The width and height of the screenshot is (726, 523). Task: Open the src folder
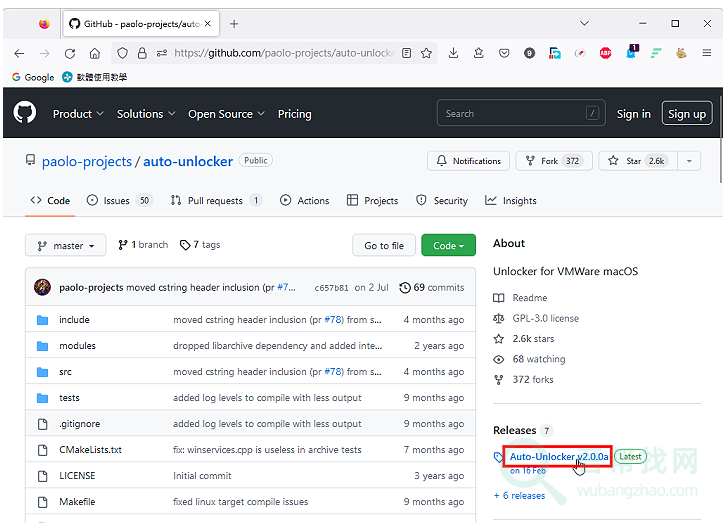point(65,372)
